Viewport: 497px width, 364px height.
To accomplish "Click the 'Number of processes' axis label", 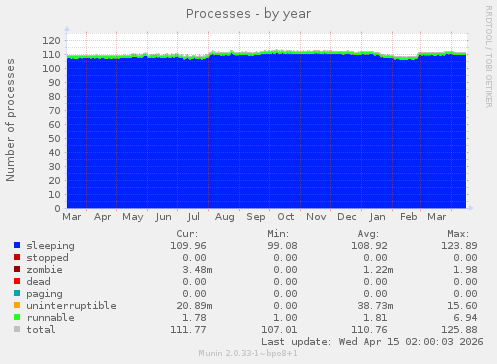I will (10, 120).
